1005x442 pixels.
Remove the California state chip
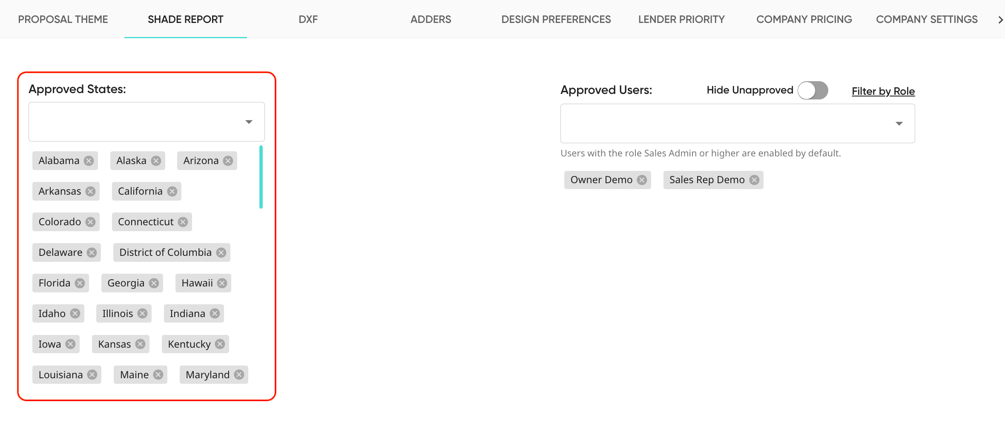172,191
